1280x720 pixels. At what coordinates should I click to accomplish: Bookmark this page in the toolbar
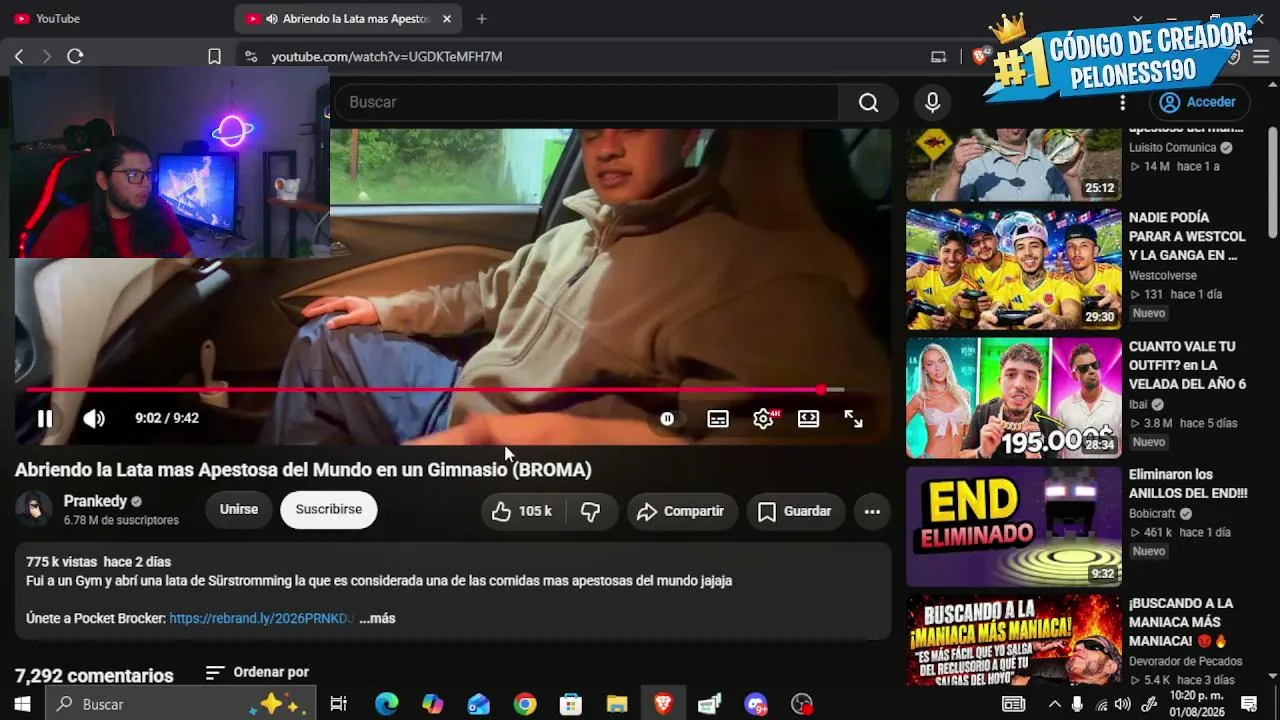[x=214, y=57]
